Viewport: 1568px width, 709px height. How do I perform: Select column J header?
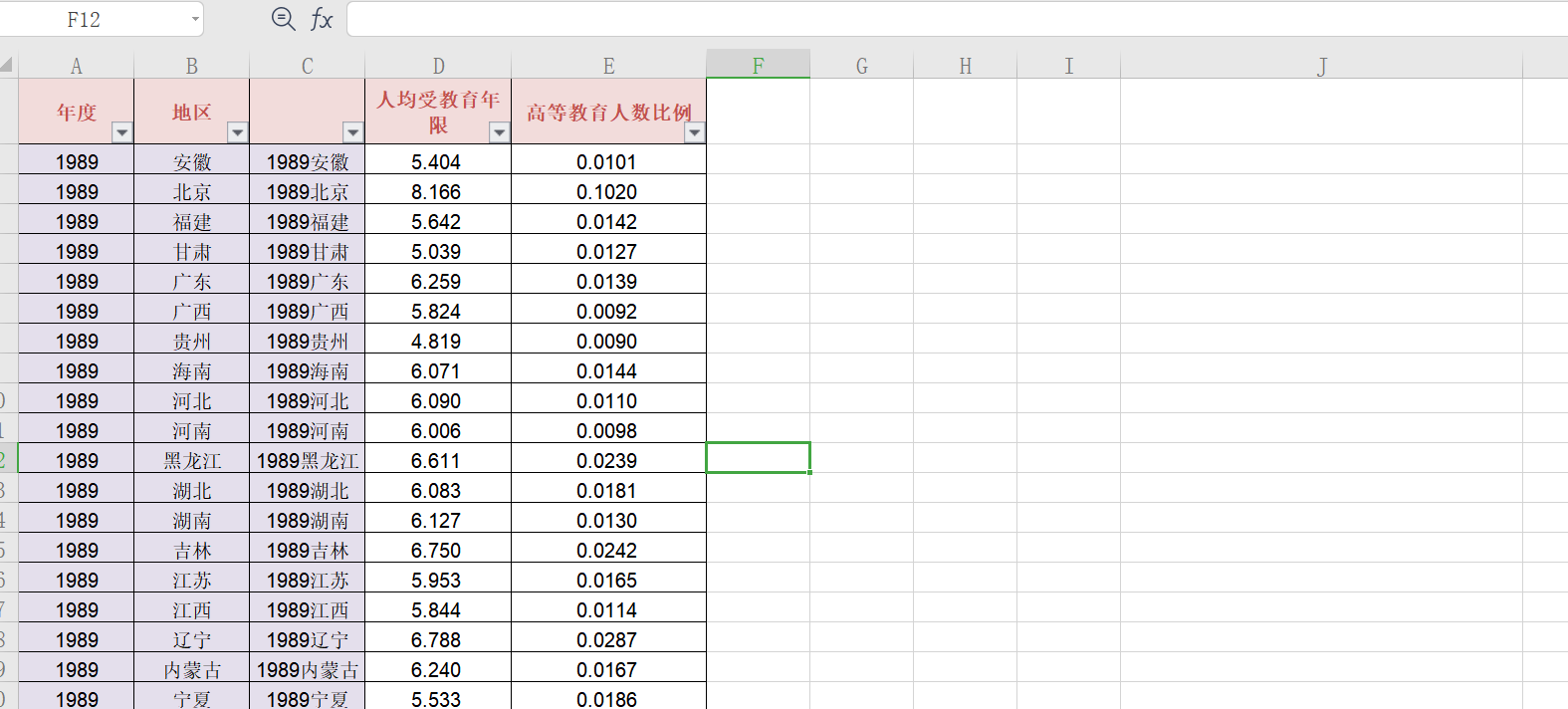(1322, 66)
